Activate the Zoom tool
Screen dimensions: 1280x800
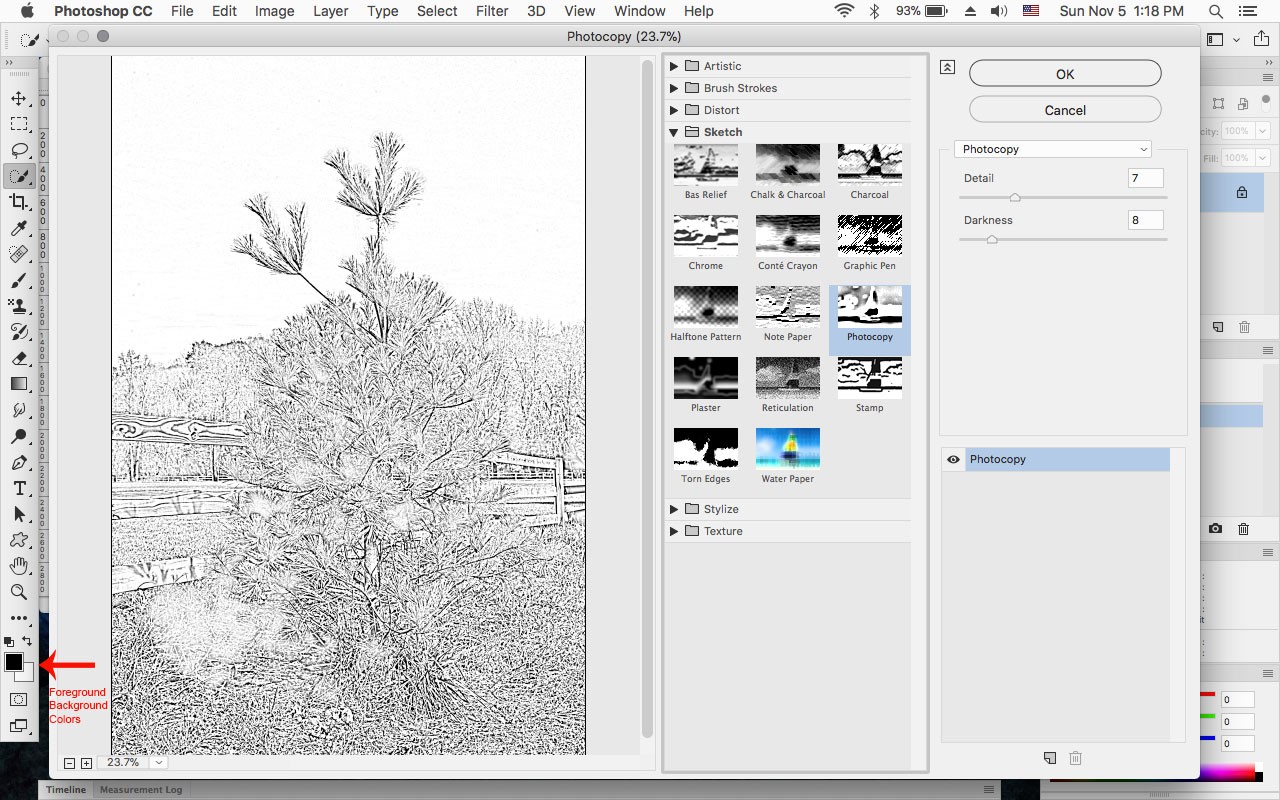point(18,592)
